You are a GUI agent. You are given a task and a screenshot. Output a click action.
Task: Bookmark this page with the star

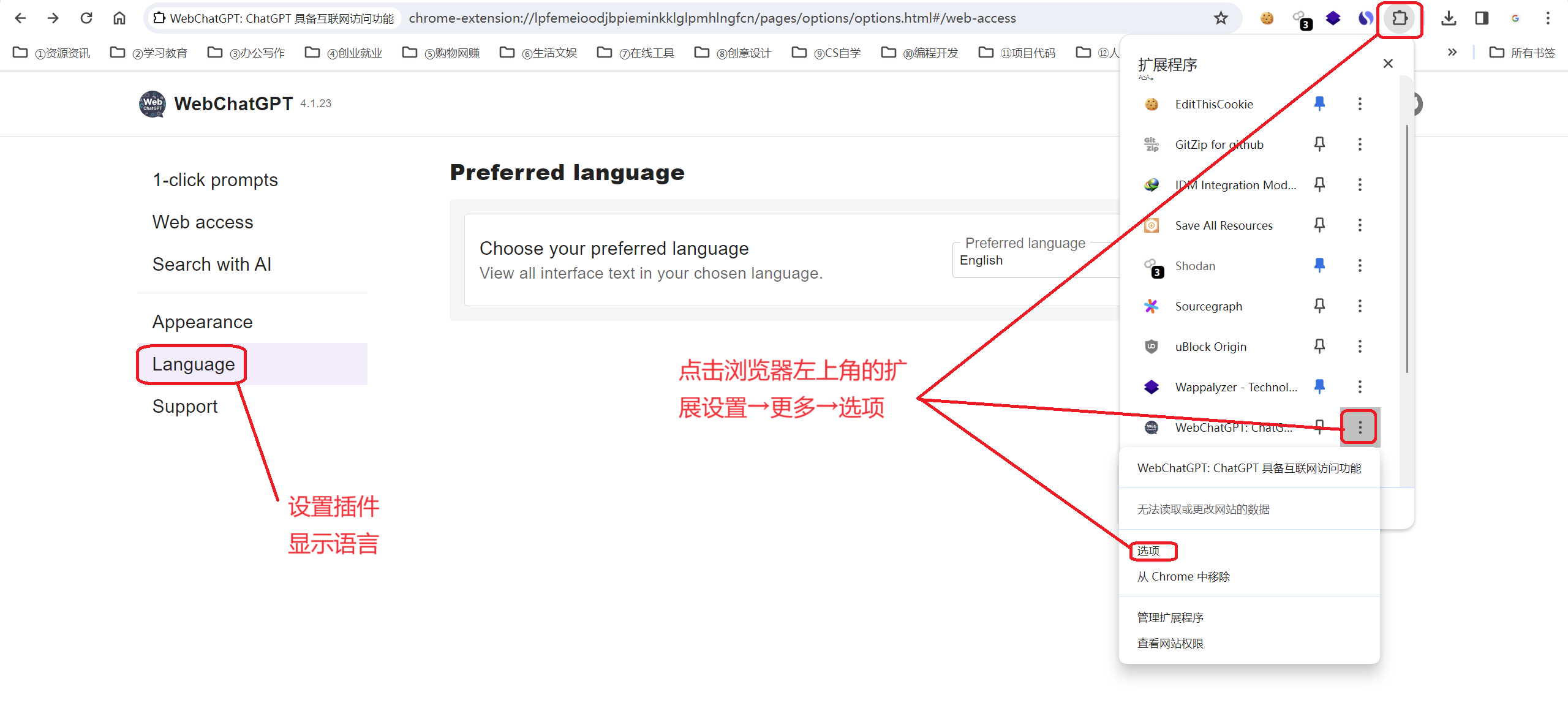point(1221,18)
